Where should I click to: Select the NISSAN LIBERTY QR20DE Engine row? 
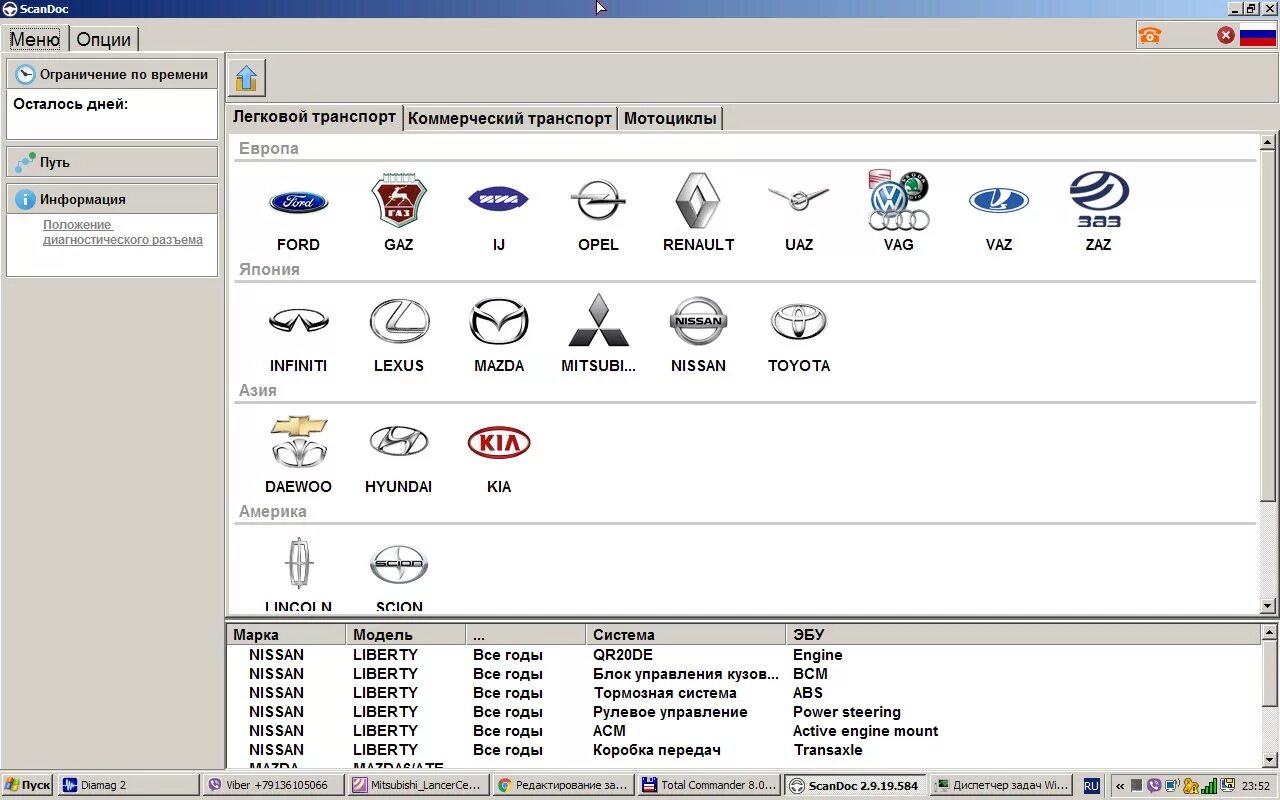click(744, 655)
